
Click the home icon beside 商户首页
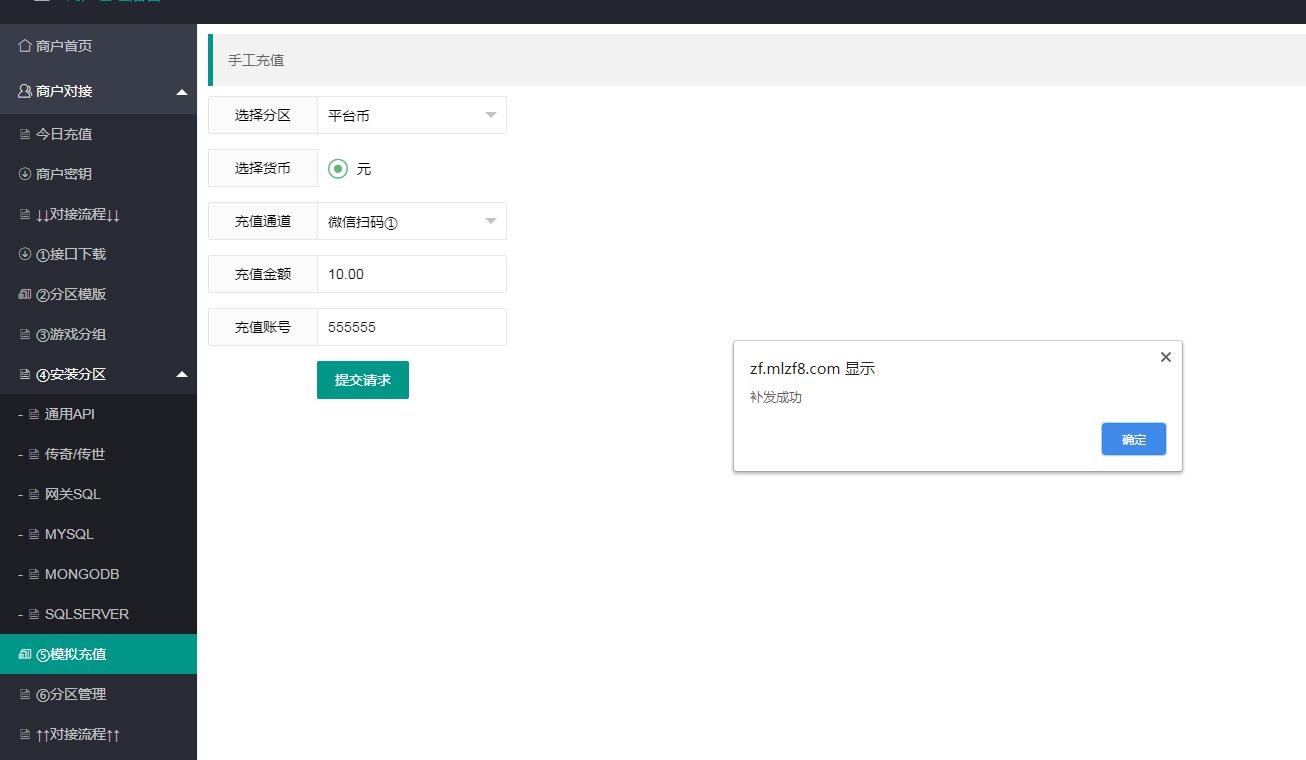coord(25,46)
